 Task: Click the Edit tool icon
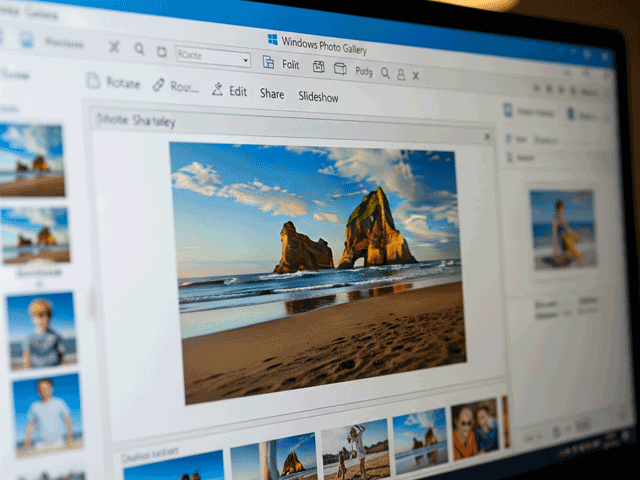218,89
